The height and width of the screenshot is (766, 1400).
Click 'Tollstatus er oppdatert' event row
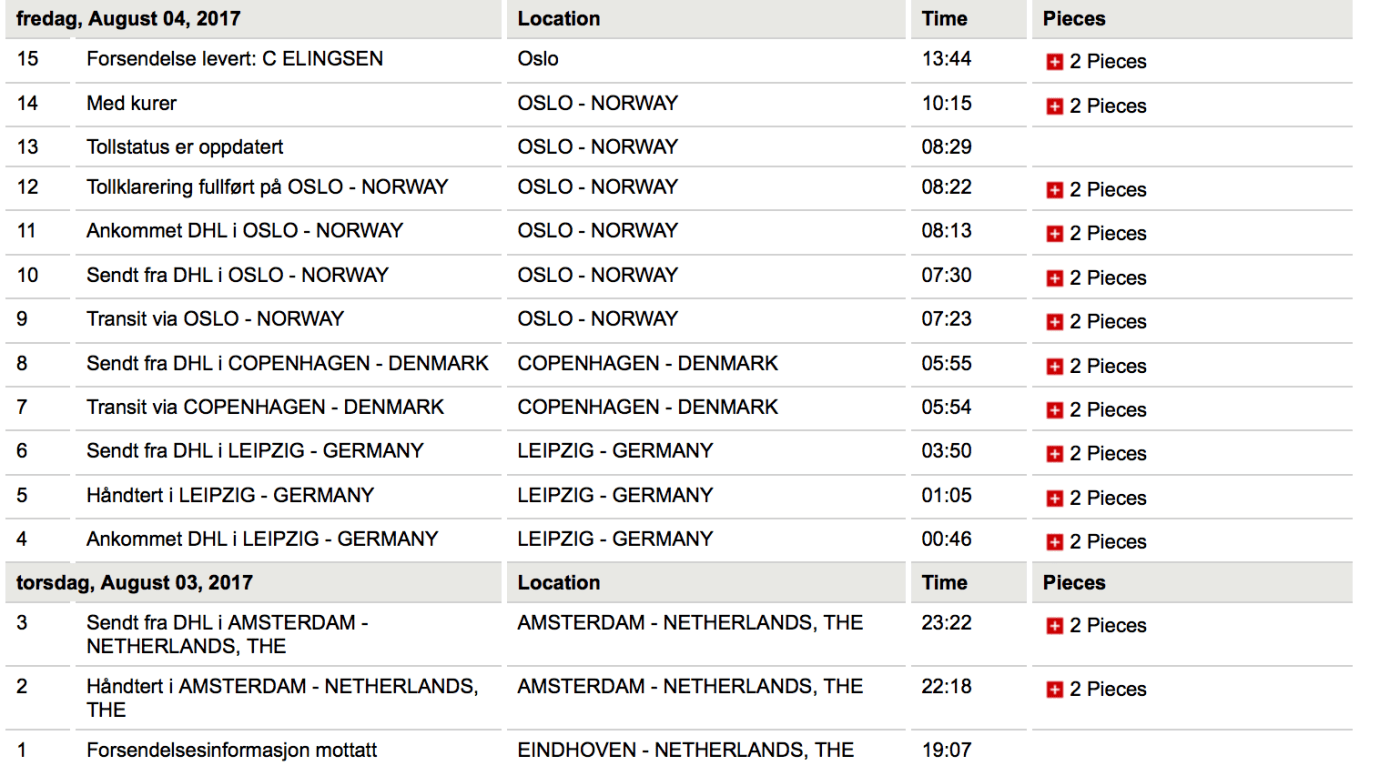pyautogui.click(x=185, y=147)
